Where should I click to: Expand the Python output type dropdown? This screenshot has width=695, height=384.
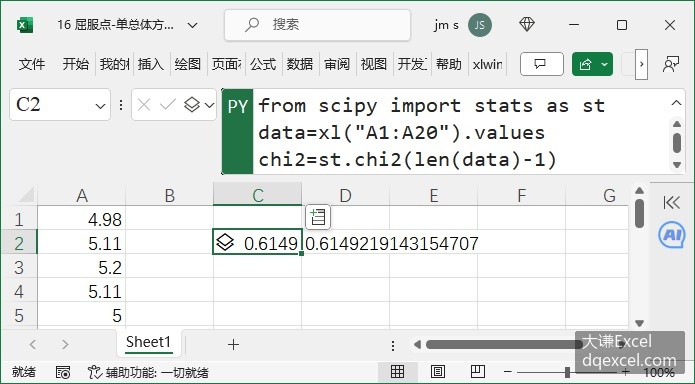209,106
